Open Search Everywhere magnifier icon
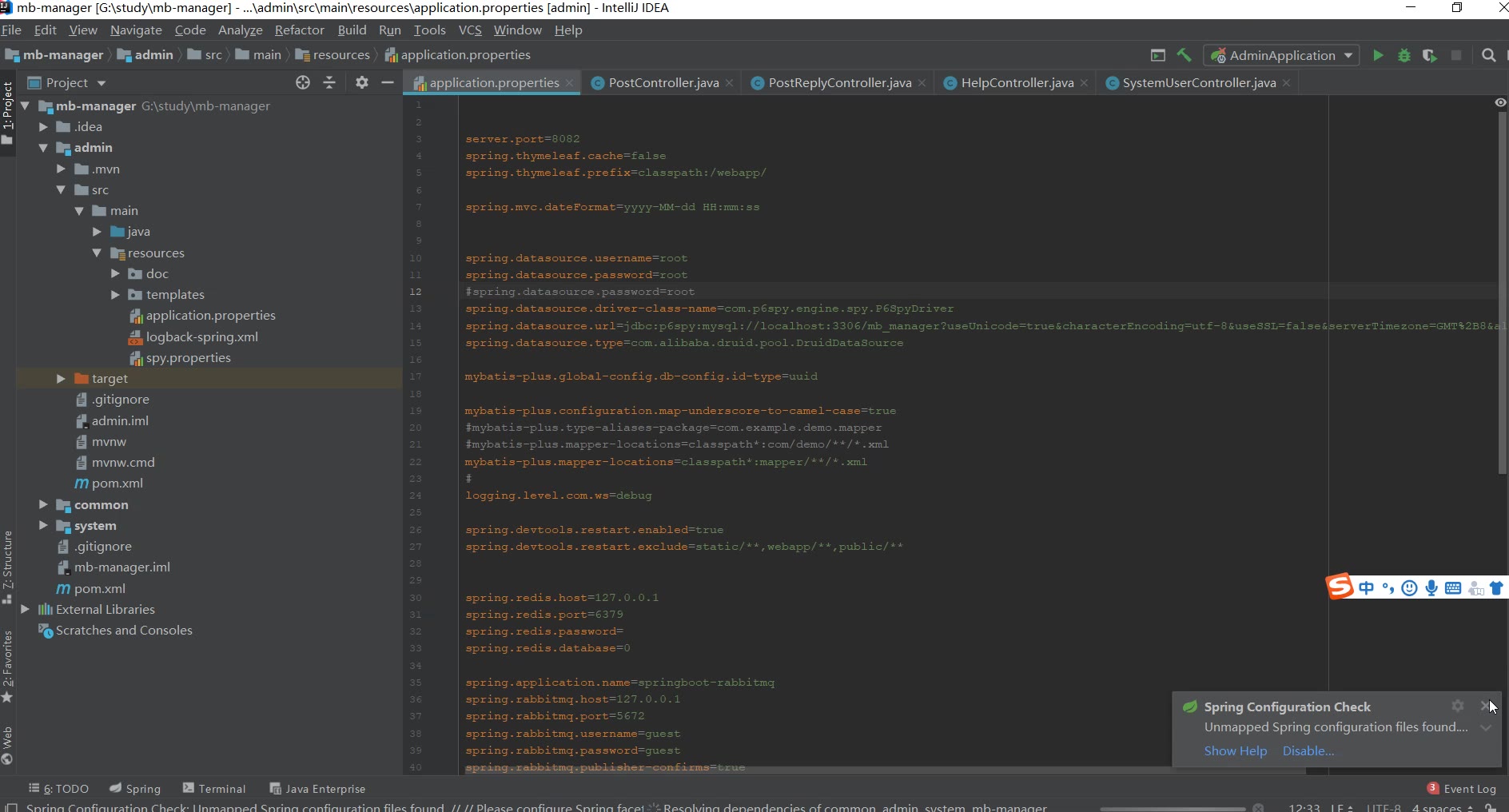 (x=1488, y=55)
